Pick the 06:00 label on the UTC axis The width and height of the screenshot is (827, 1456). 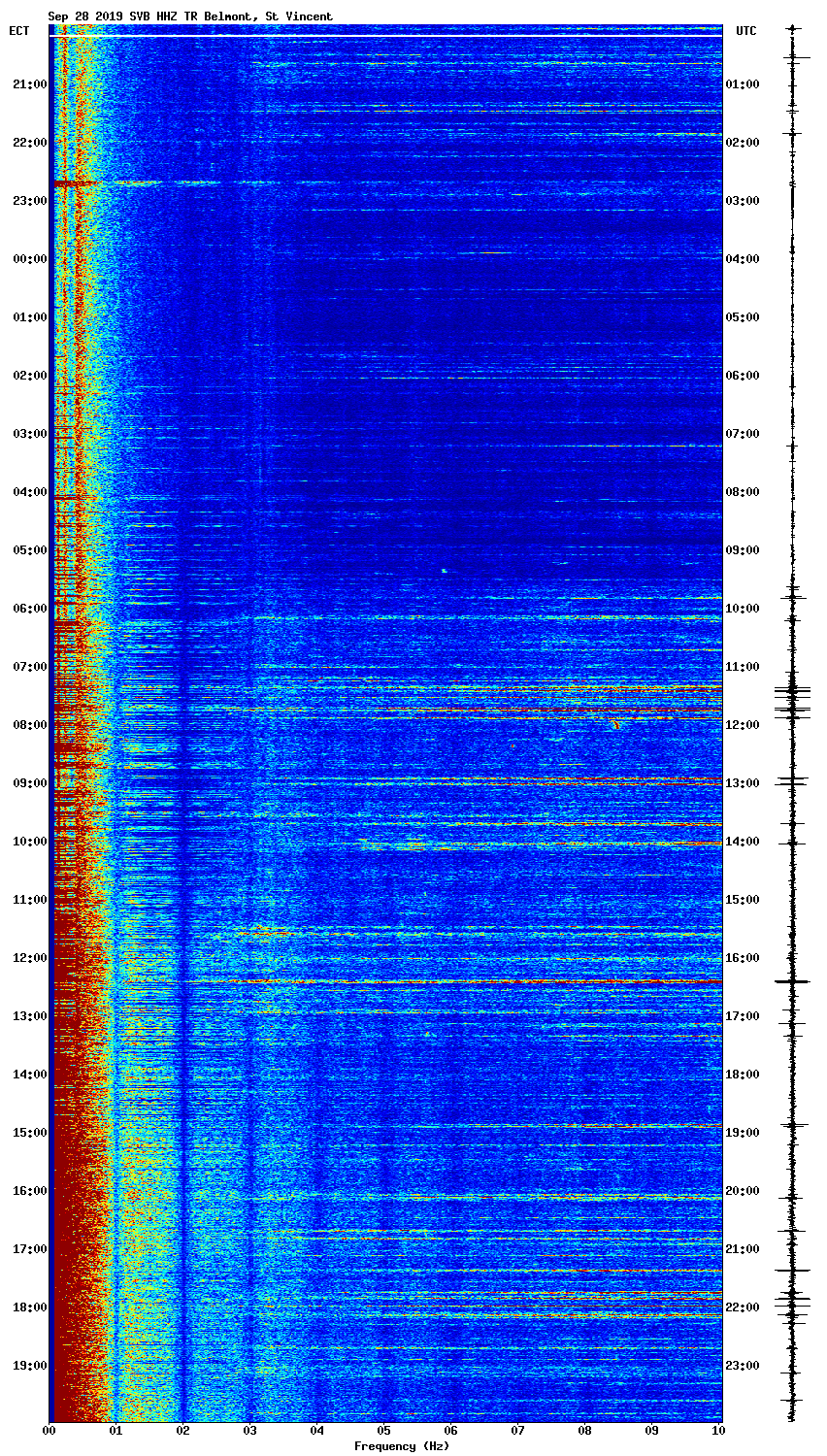(744, 376)
